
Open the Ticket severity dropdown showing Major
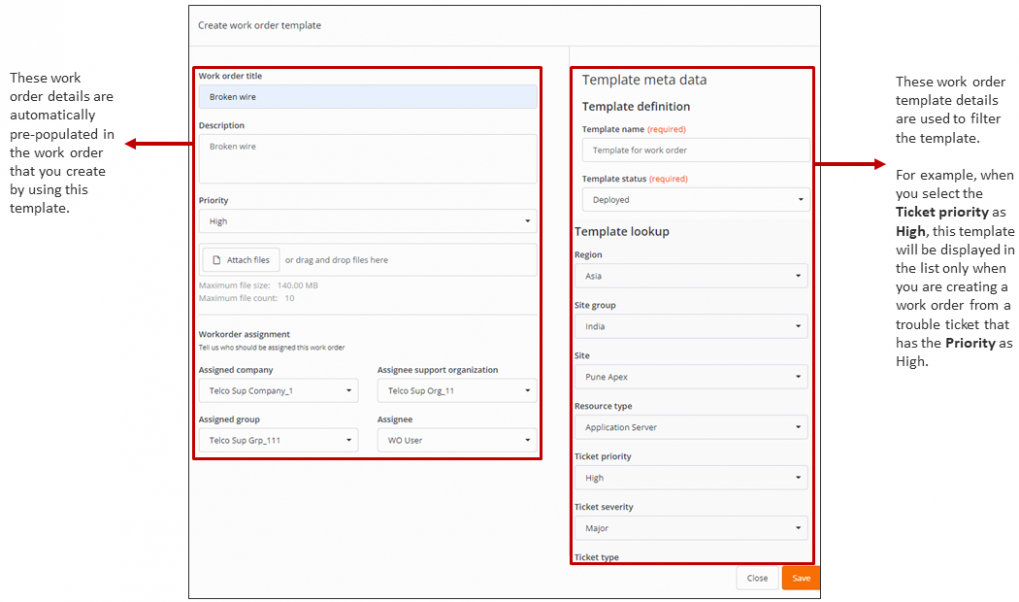coord(691,528)
